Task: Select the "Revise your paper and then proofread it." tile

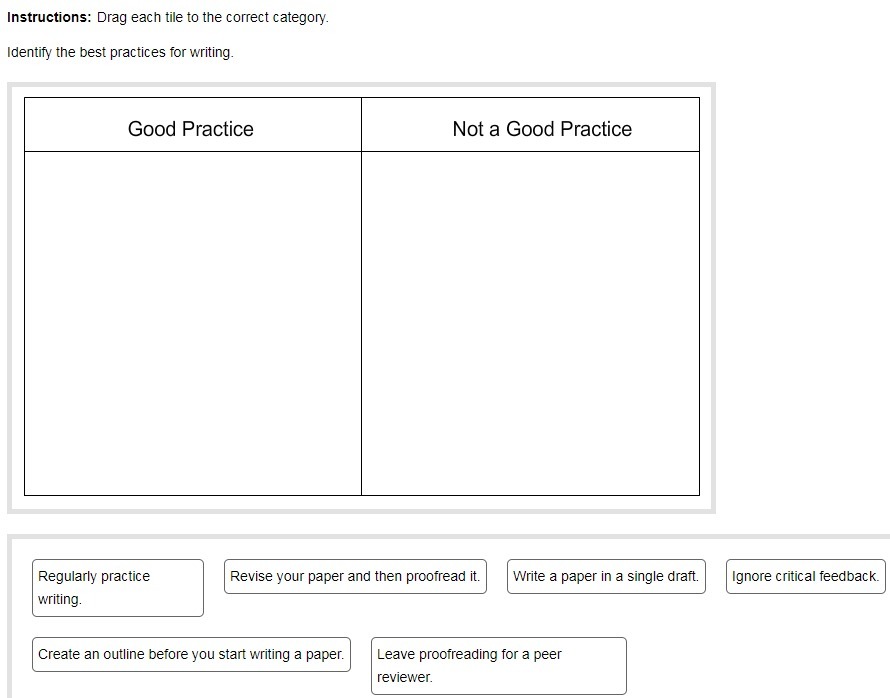Action: pyautogui.click(x=355, y=577)
